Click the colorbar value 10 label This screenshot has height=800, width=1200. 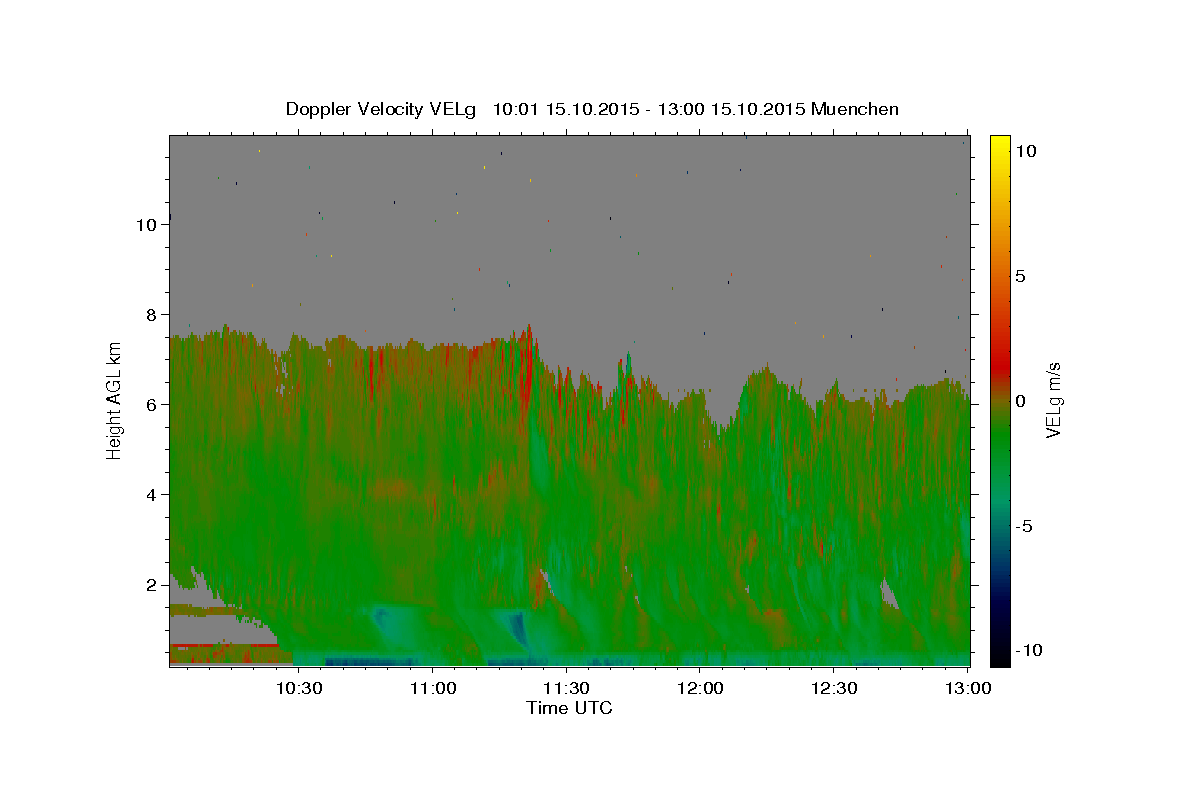(1026, 150)
